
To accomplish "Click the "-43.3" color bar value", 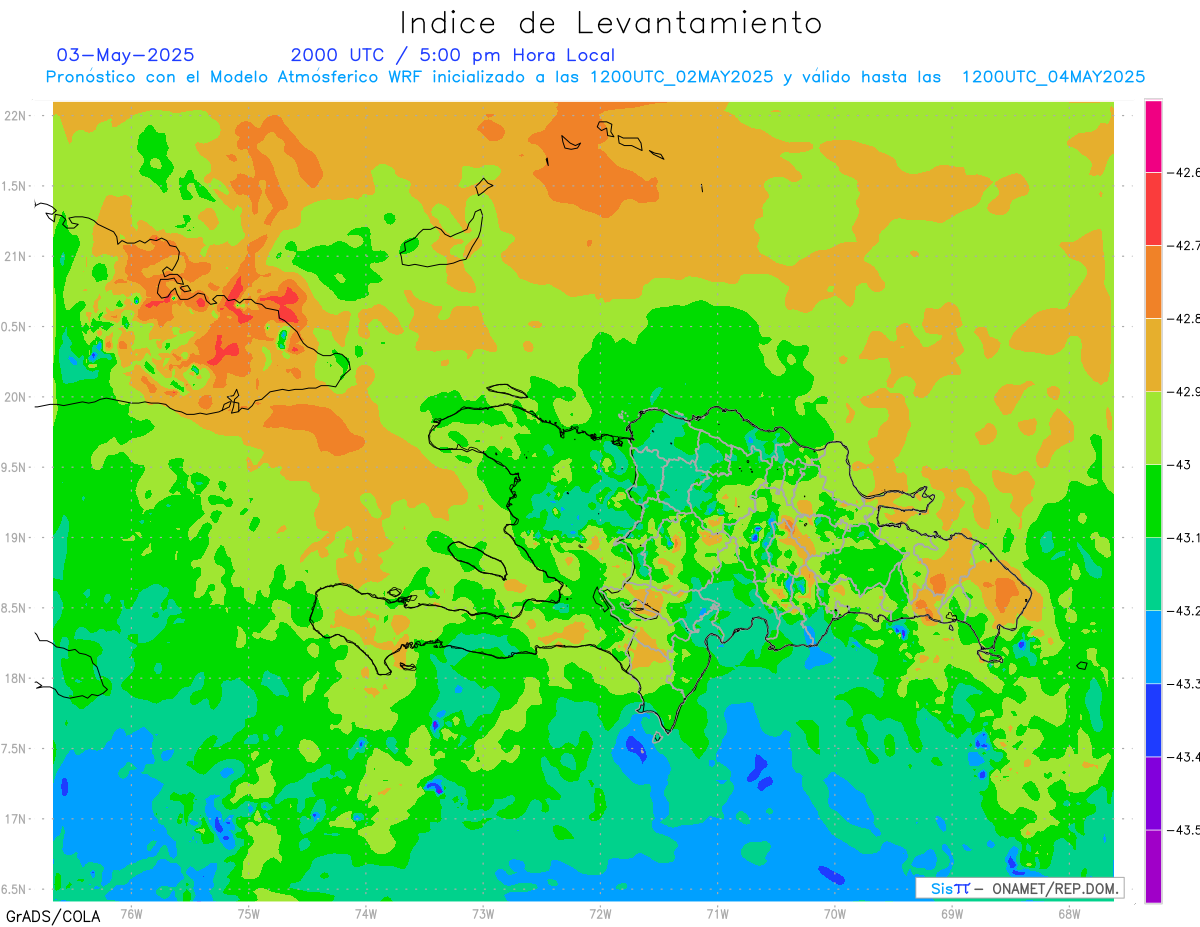I will click(x=1185, y=684).
